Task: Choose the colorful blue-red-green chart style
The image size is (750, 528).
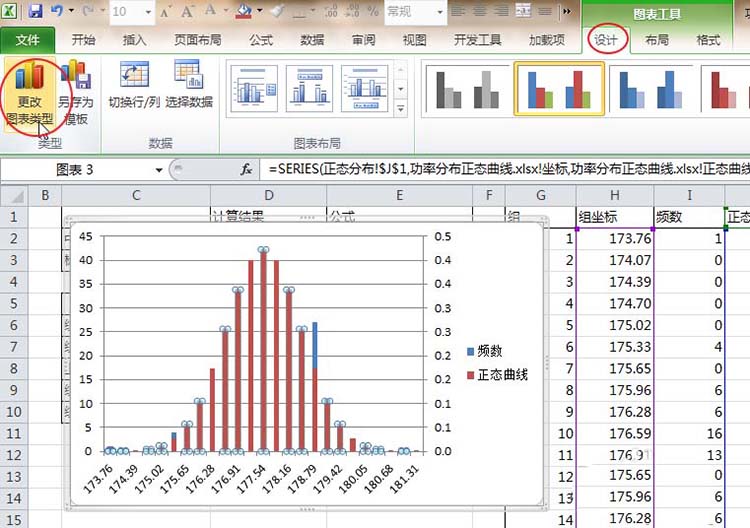Action: point(559,89)
